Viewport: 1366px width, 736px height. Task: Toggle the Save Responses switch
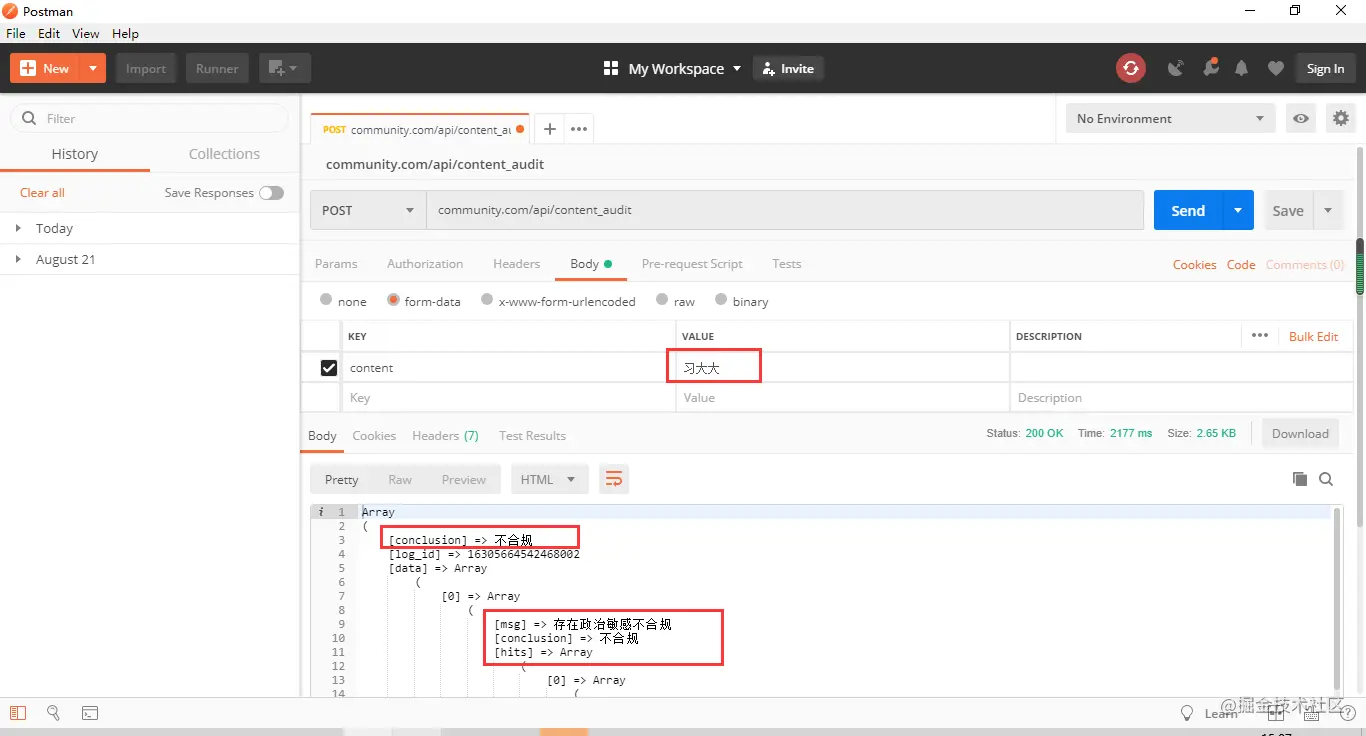coord(271,193)
